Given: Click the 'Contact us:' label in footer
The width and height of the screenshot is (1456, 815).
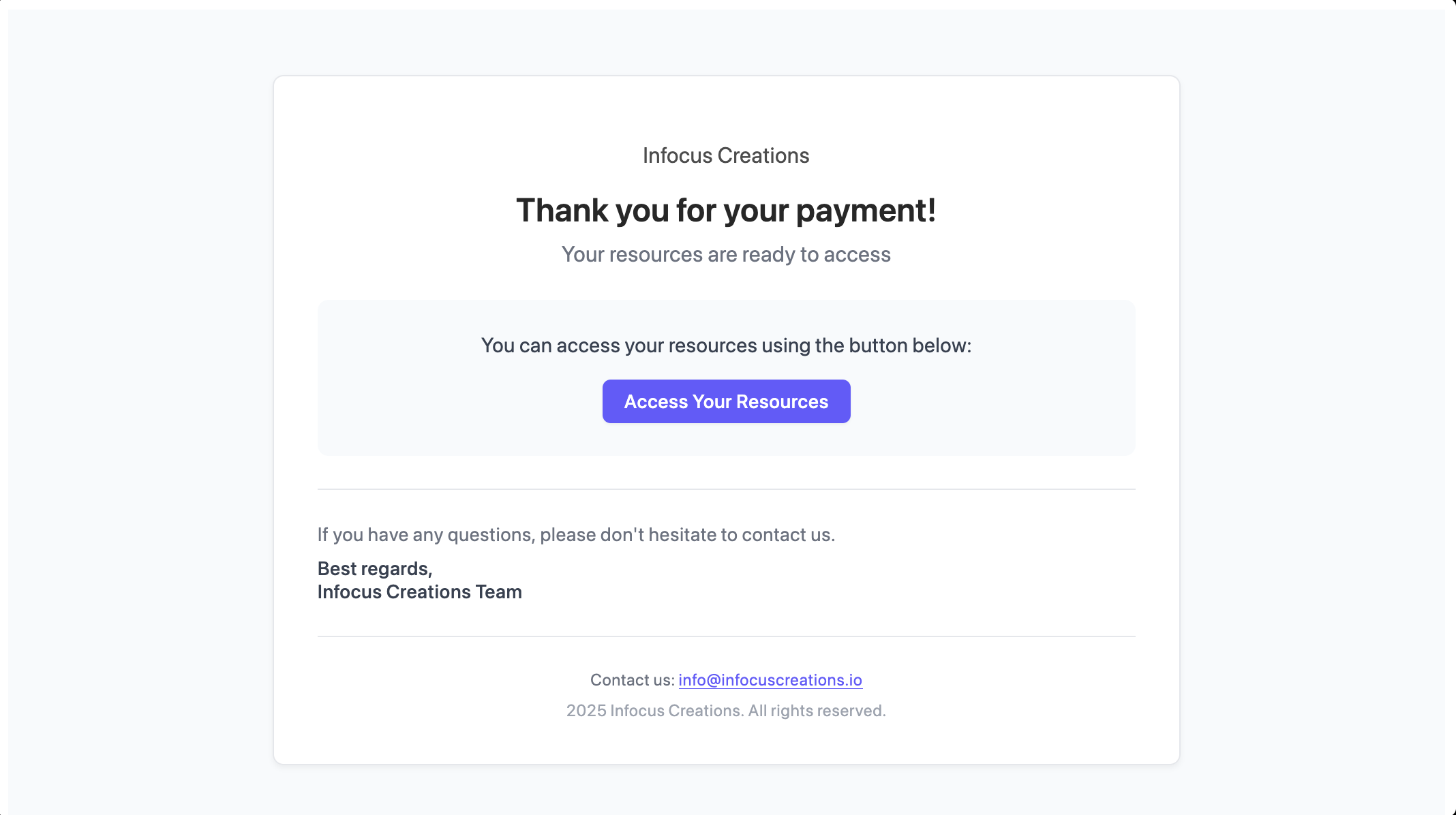Looking at the screenshot, I should 632,680.
